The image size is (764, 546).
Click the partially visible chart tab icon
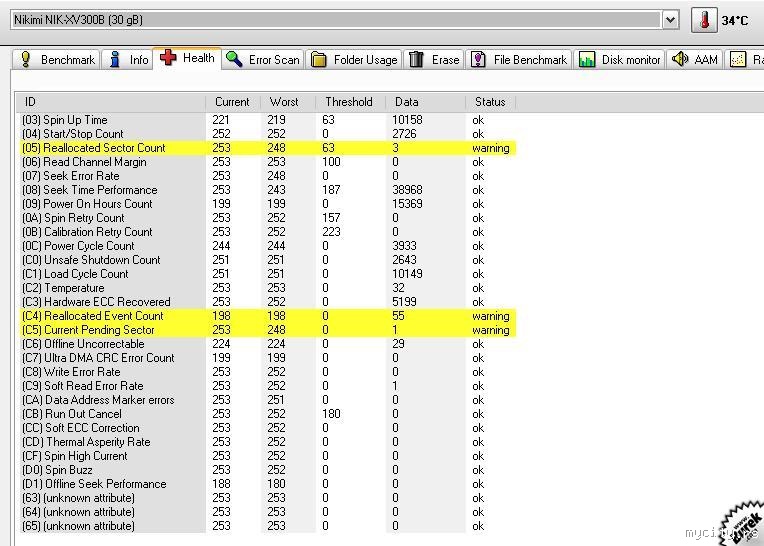pos(738,59)
